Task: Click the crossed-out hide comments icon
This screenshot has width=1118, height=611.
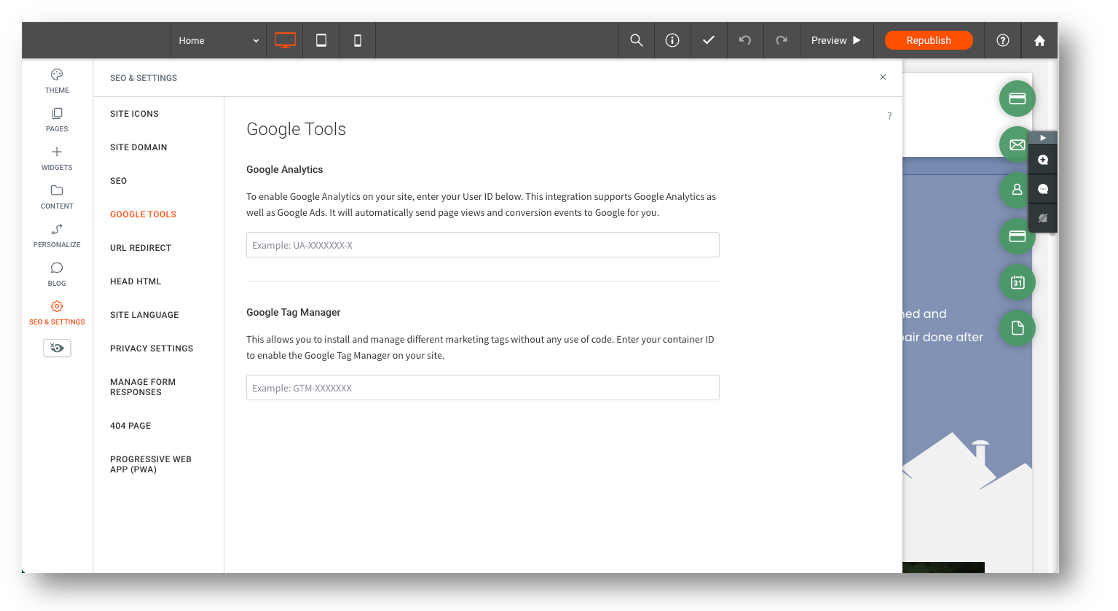Action: pos(1042,218)
